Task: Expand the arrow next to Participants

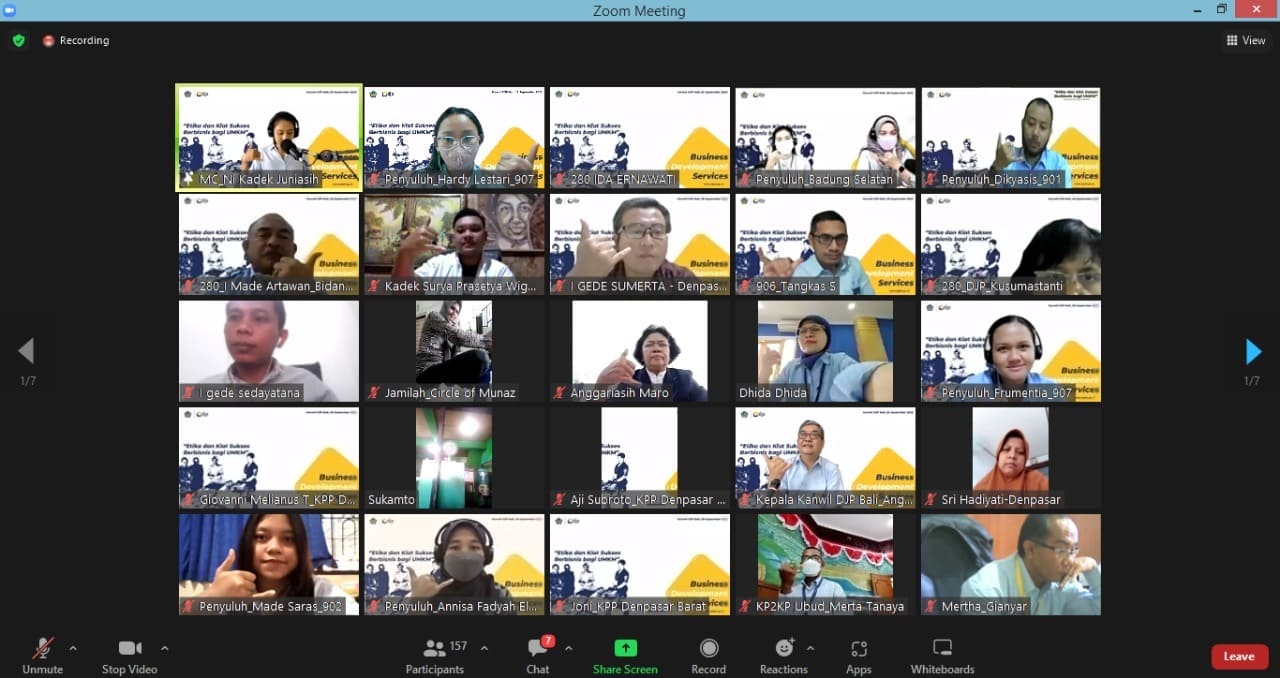Action: click(484, 648)
